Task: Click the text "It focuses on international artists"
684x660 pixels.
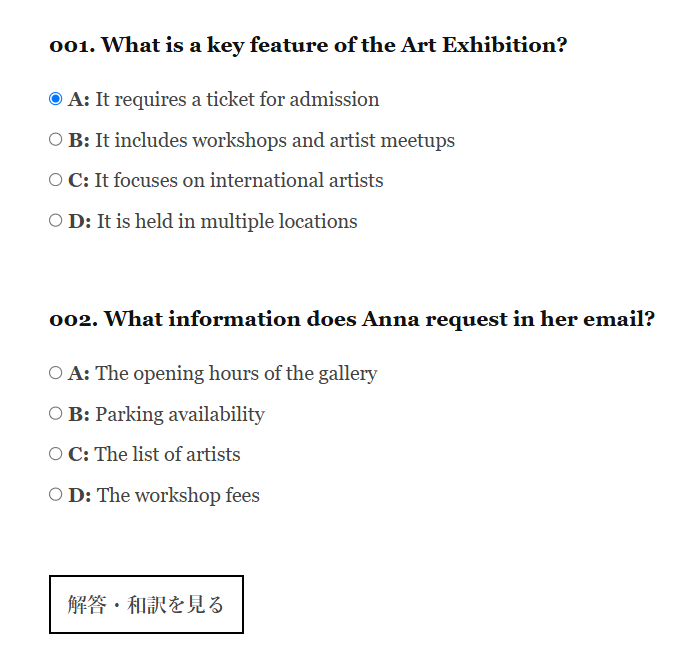Action: point(239,181)
